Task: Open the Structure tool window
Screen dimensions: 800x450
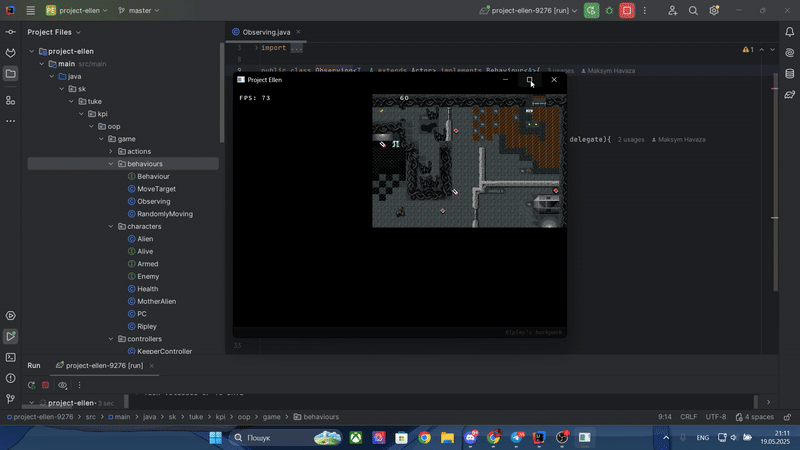Action: tap(10, 101)
